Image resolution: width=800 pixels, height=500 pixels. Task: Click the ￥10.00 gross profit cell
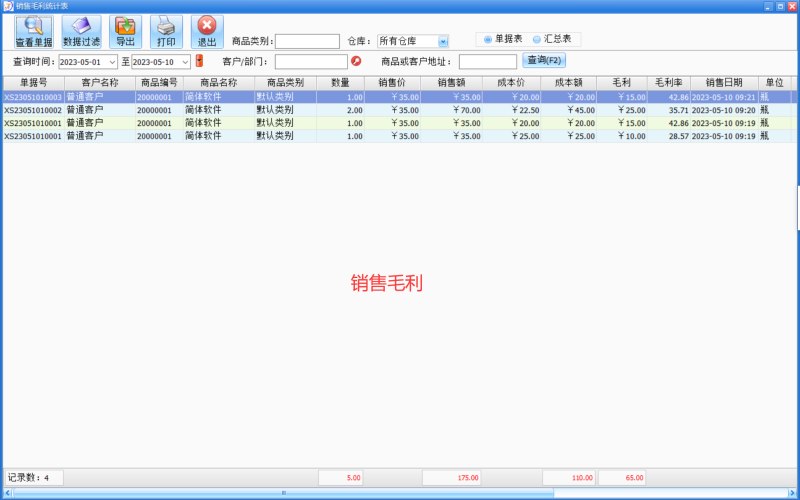tap(622, 136)
